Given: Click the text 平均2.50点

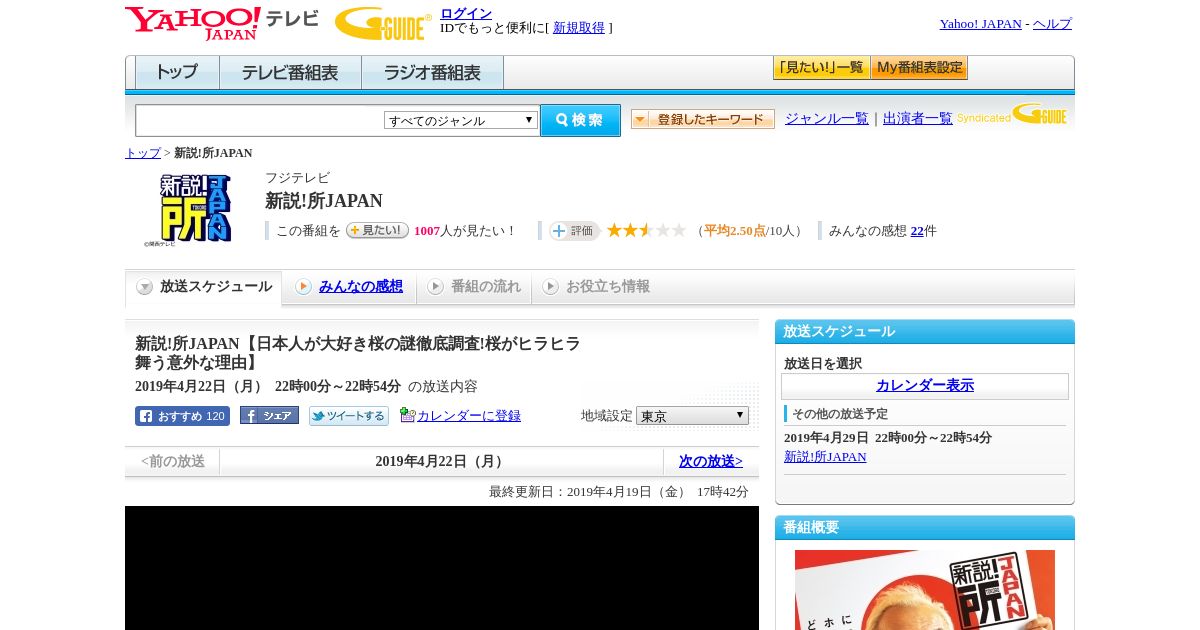Looking at the screenshot, I should (734, 231).
